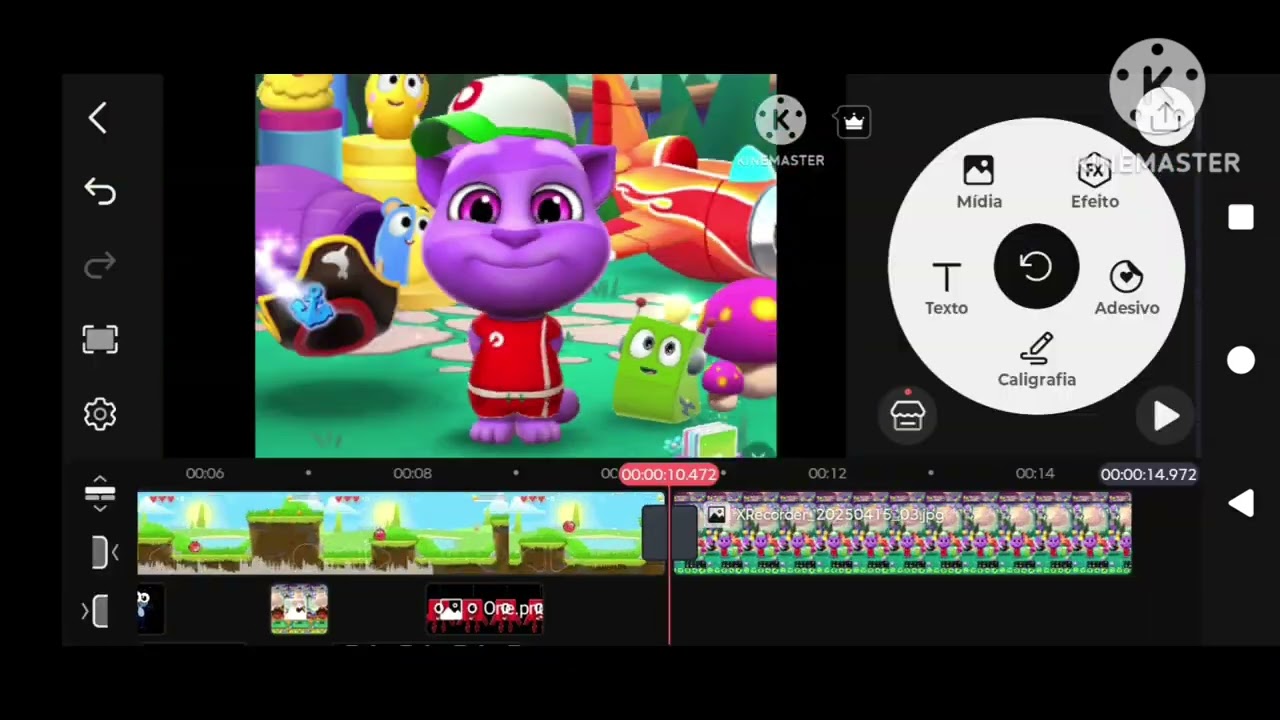Select the red text layer clip
The height and width of the screenshot is (720, 1280).
coord(485,610)
